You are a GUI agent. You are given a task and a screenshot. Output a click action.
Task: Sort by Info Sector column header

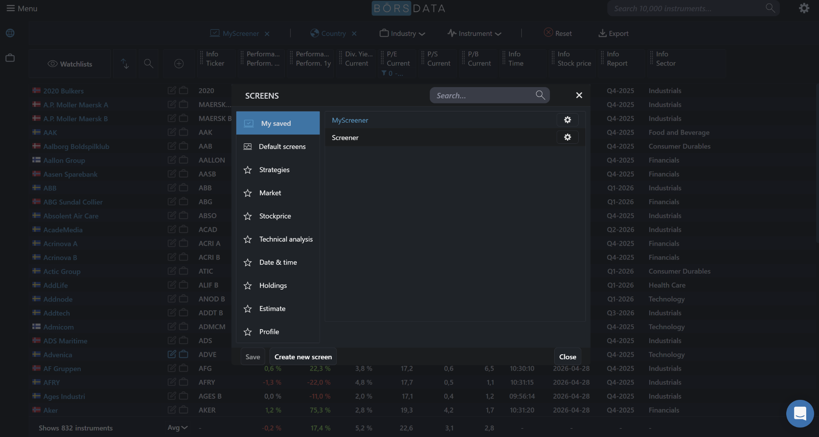(x=665, y=58)
